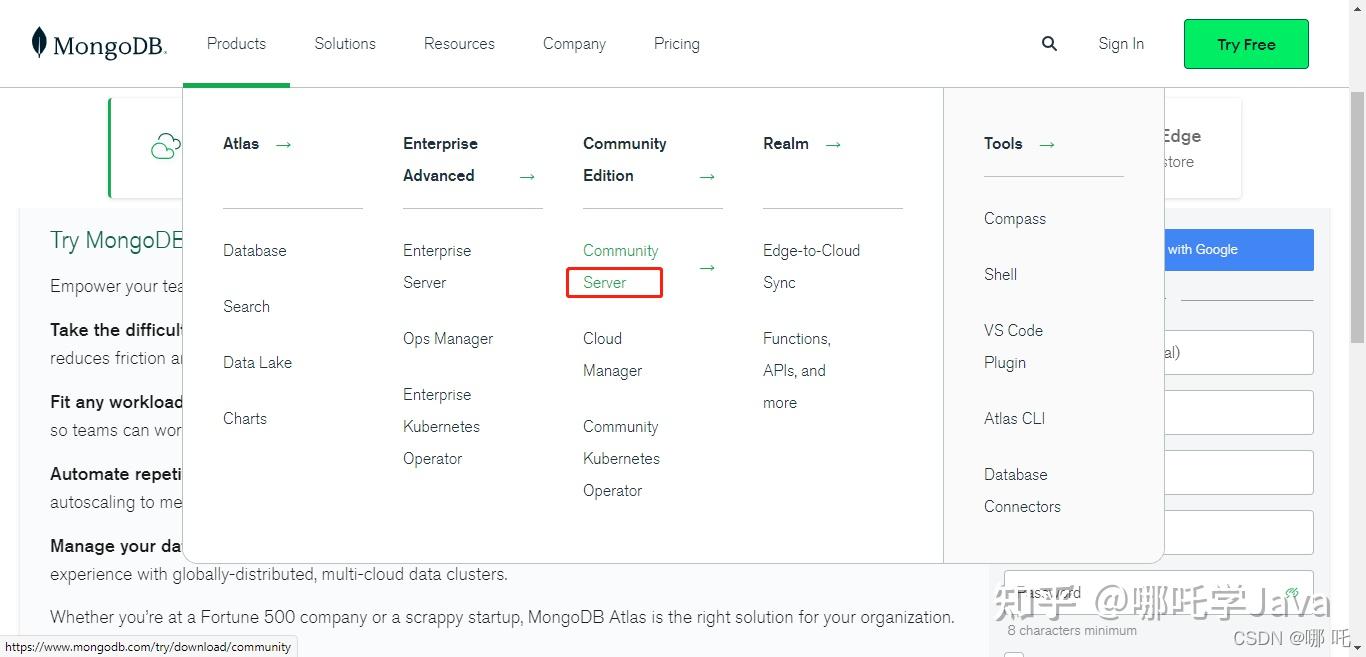Expand the Community Edition arrow
This screenshot has height=657, width=1366.
click(x=707, y=176)
